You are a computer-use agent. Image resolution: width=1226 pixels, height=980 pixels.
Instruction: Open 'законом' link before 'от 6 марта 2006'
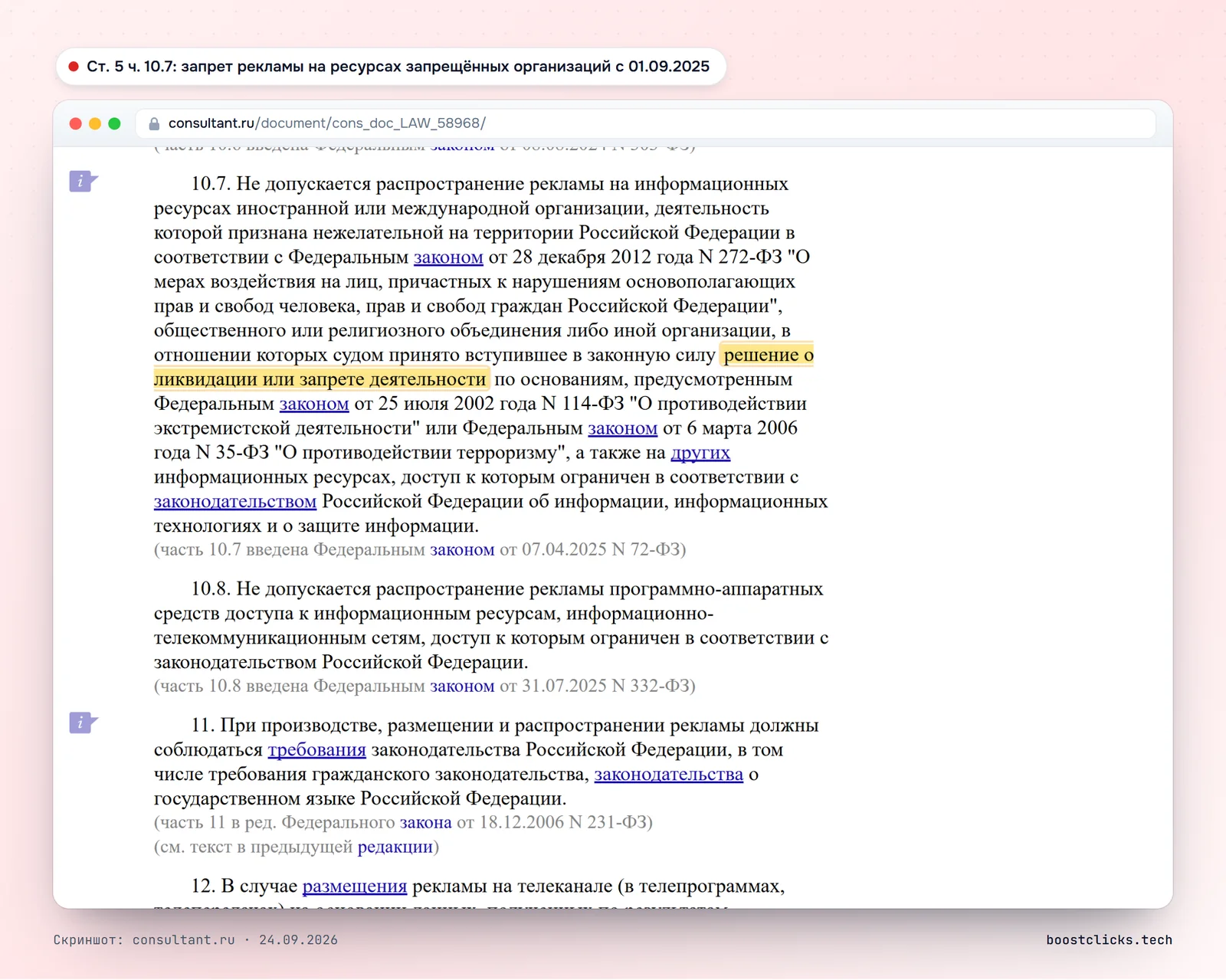[x=622, y=428]
